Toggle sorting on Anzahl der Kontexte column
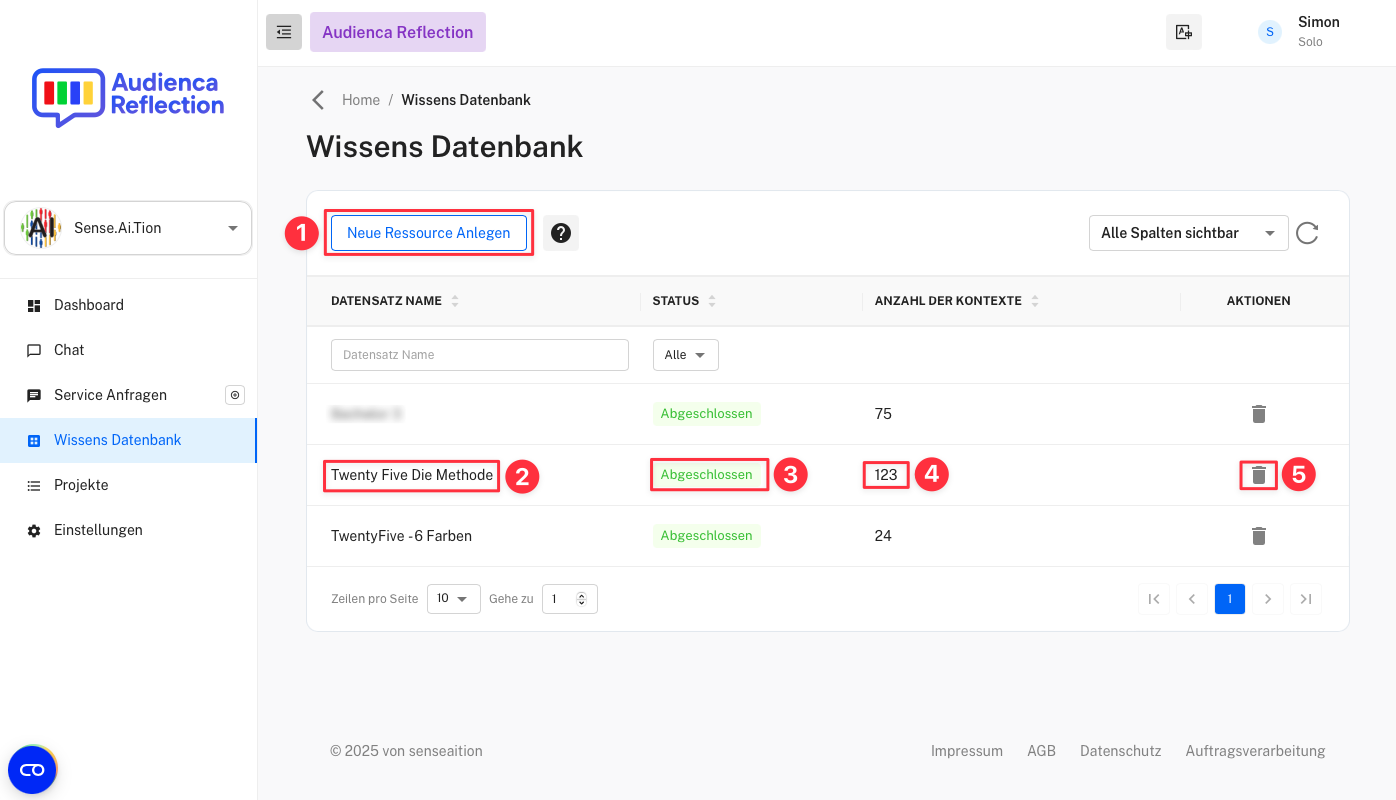The height and width of the screenshot is (800, 1396). pos(1035,300)
